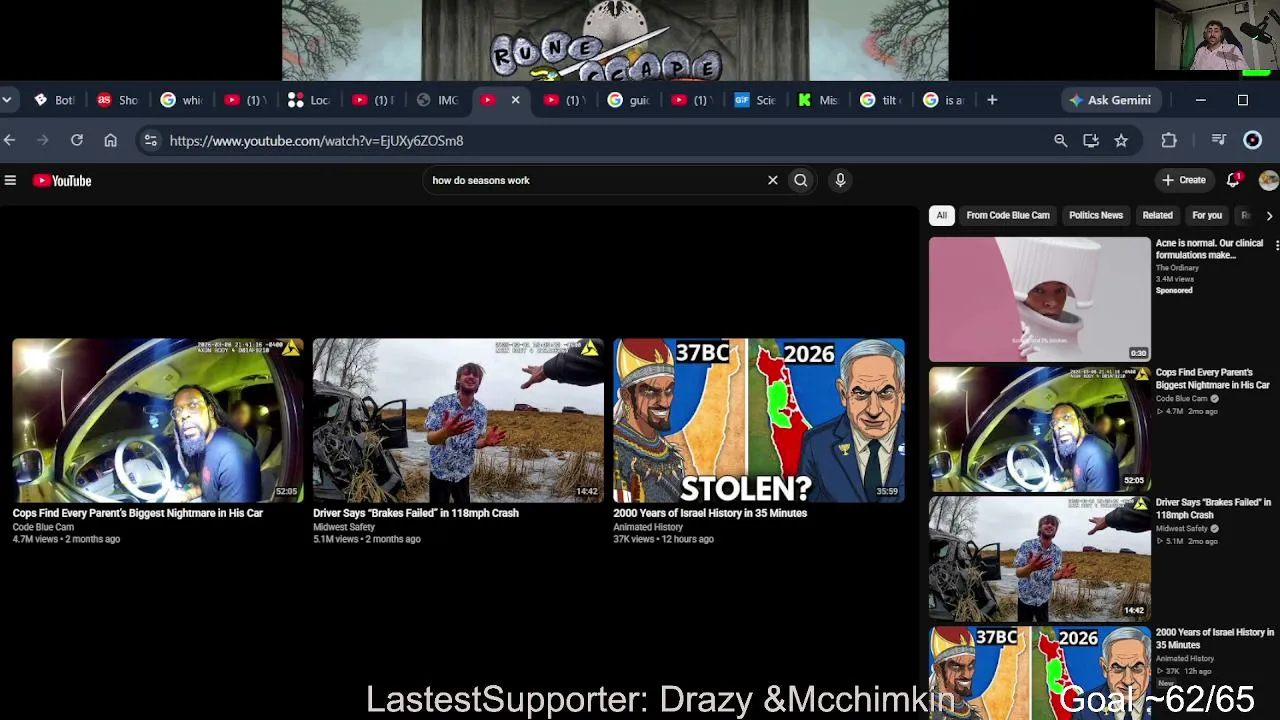Switch to the 'tilt' Google tab
Image resolution: width=1280 pixels, height=720 pixels.
(x=881, y=100)
